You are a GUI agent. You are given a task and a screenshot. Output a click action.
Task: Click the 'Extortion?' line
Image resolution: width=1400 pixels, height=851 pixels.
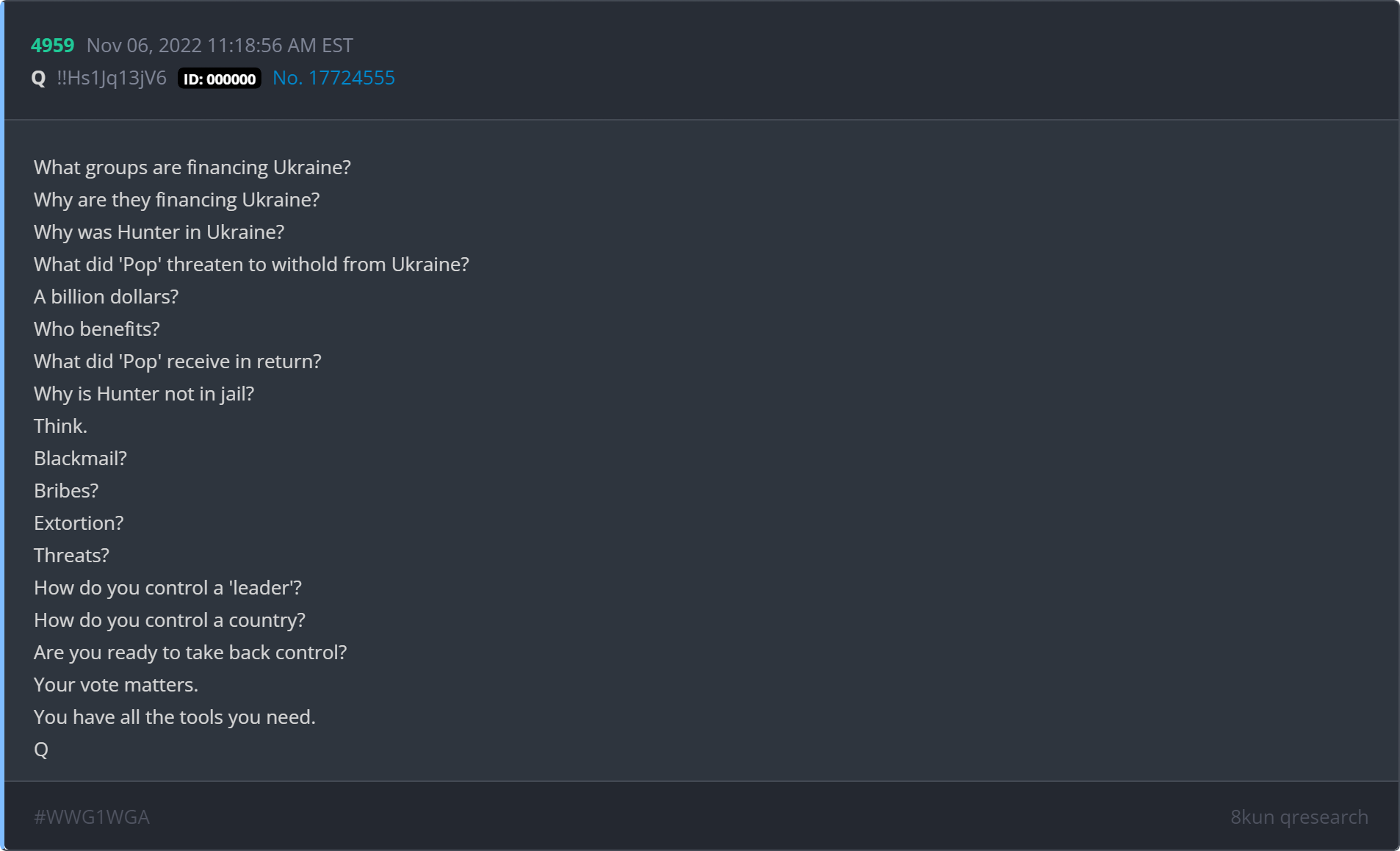[79, 523]
